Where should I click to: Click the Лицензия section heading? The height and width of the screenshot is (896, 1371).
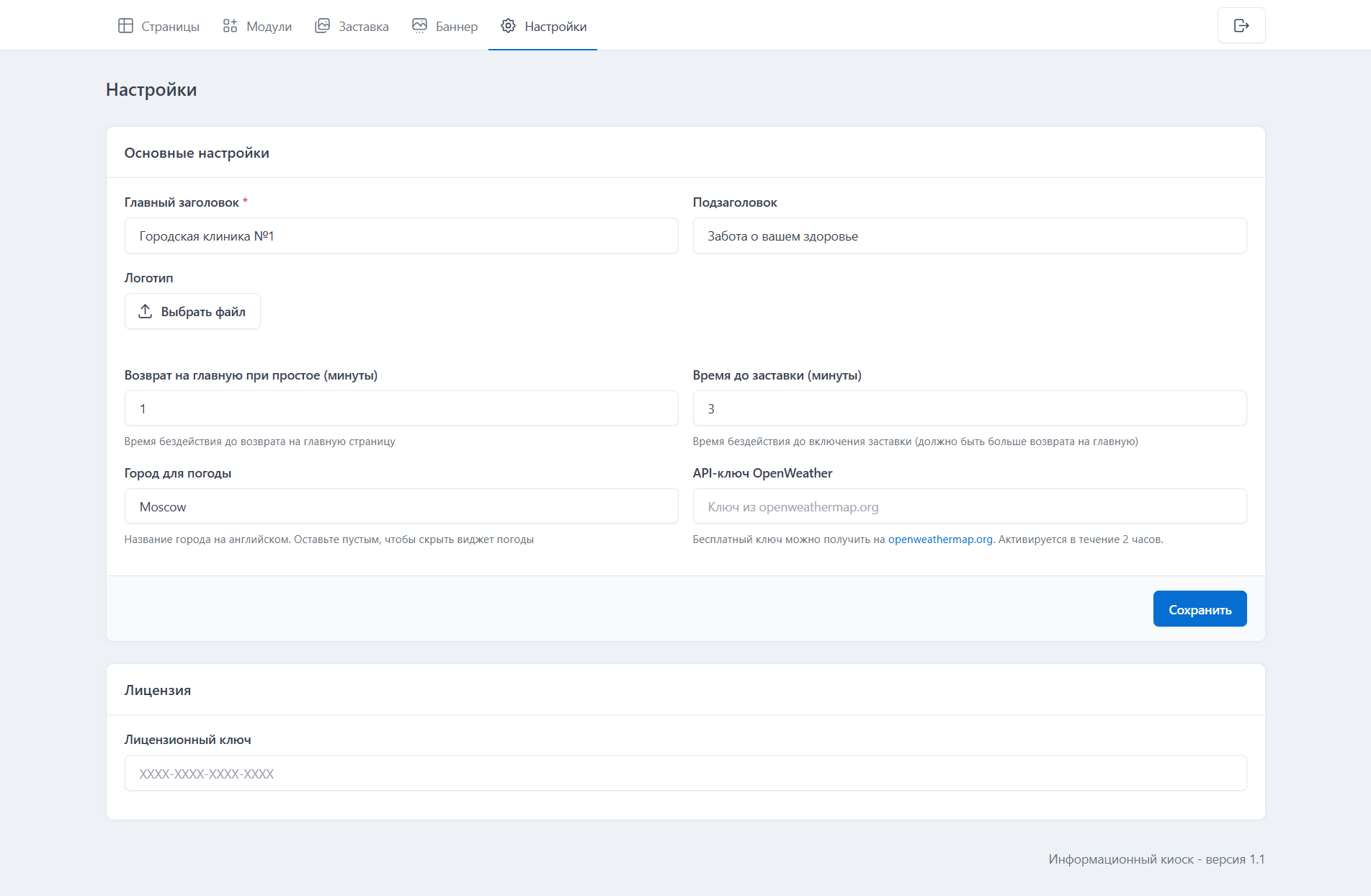tap(158, 690)
